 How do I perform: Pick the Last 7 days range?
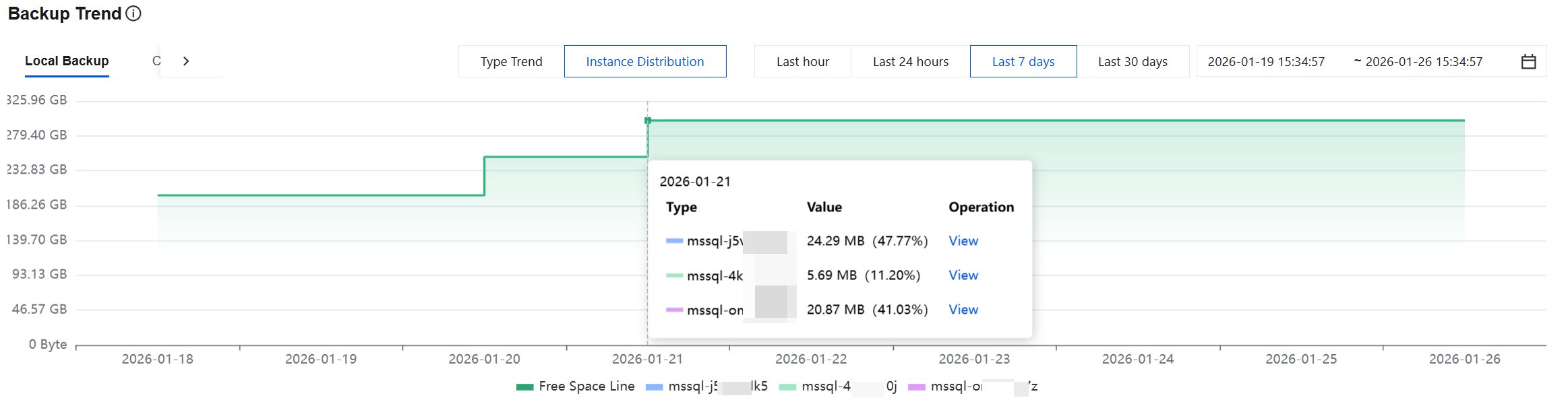point(1023,62)
